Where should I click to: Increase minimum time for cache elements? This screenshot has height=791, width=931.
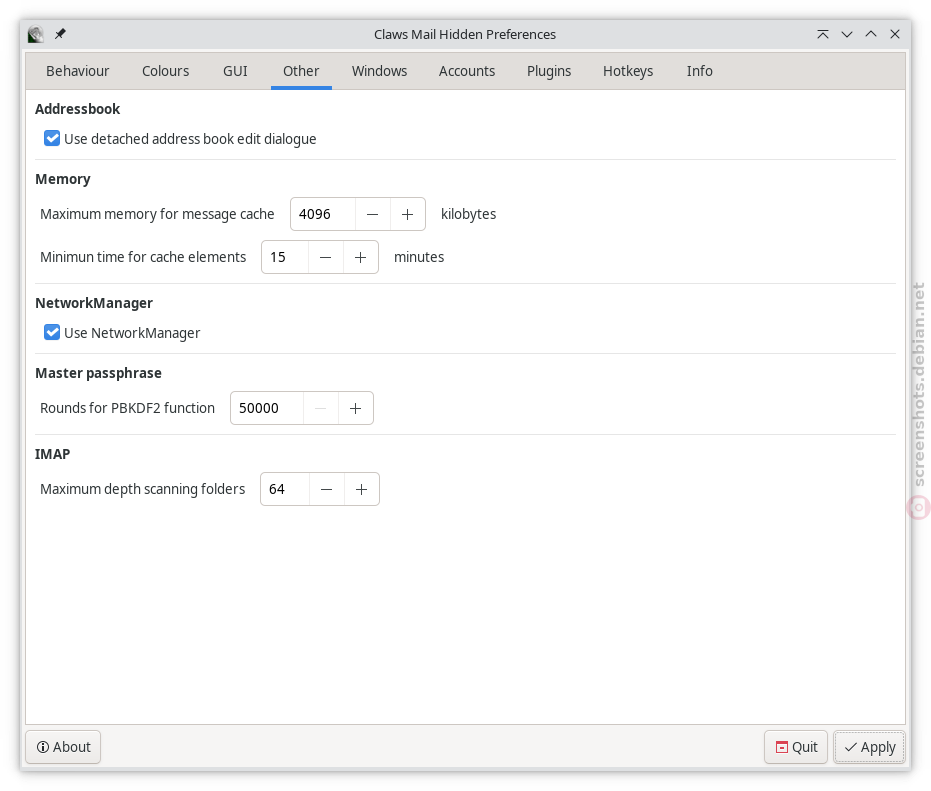point(360,257)
